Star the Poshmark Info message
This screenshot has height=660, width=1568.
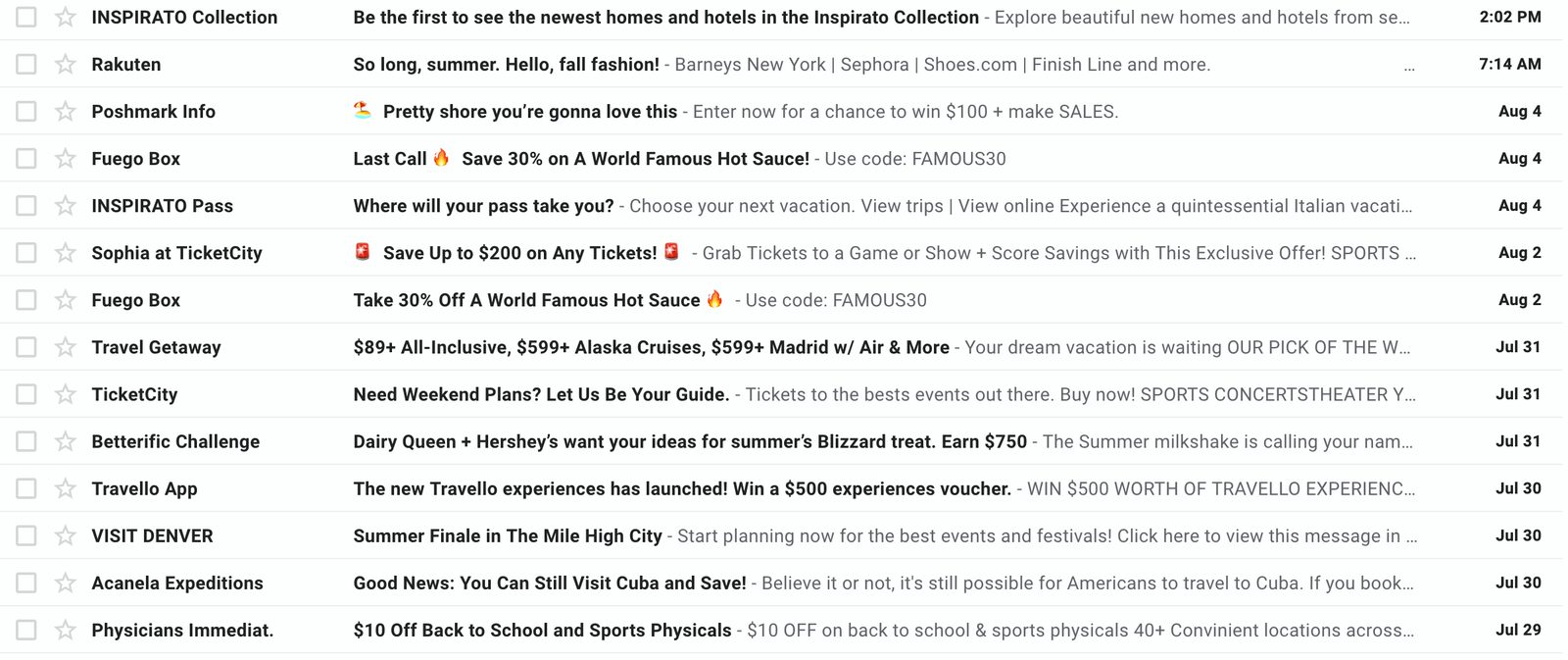tap(65, 111)
